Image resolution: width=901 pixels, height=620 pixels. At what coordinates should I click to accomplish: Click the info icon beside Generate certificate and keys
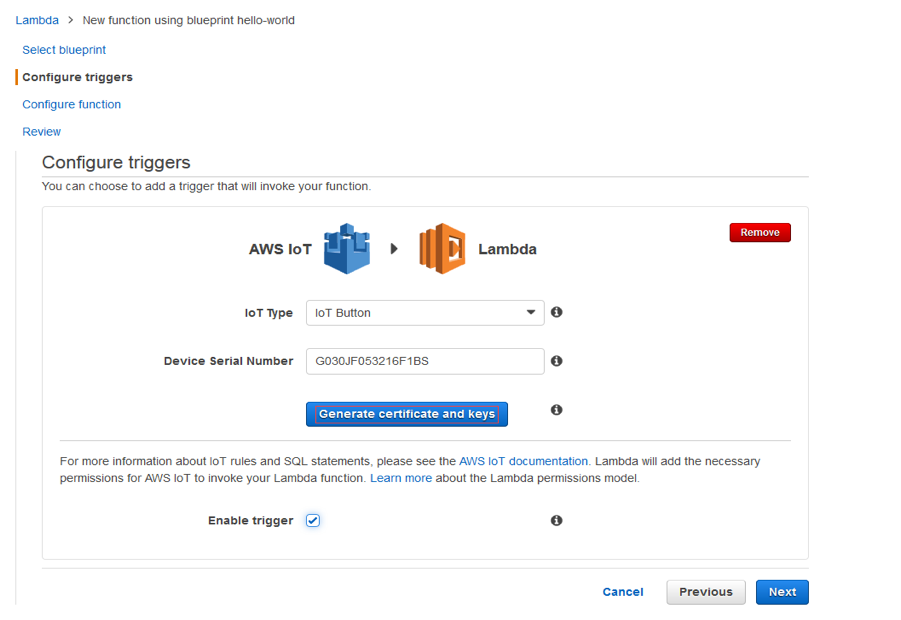click(557, 410)
